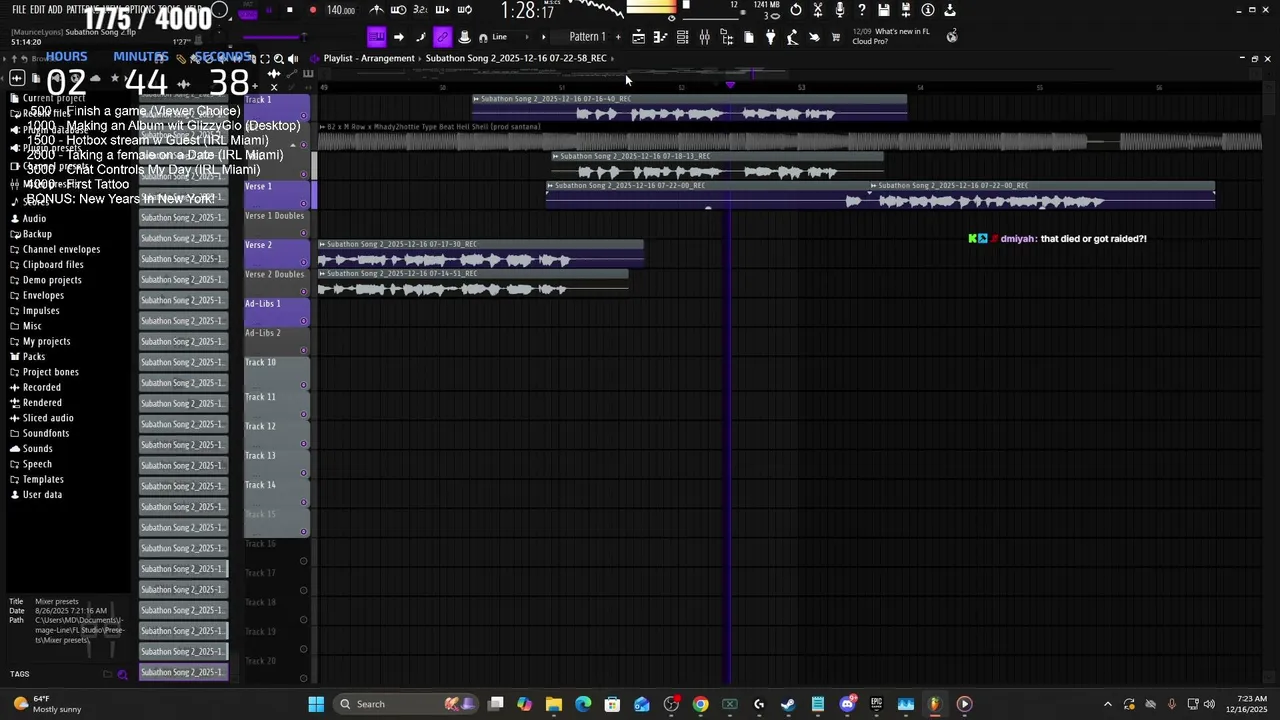Open Steam from taskbar

click(x=788, y=704)
